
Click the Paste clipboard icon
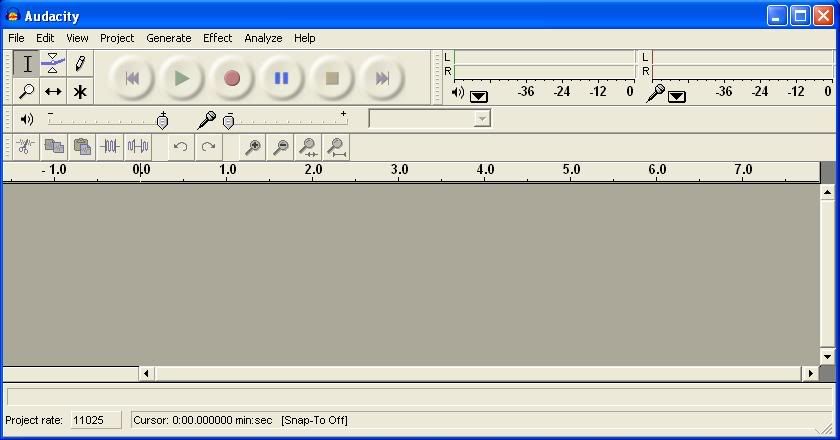[x=81, y=146]
